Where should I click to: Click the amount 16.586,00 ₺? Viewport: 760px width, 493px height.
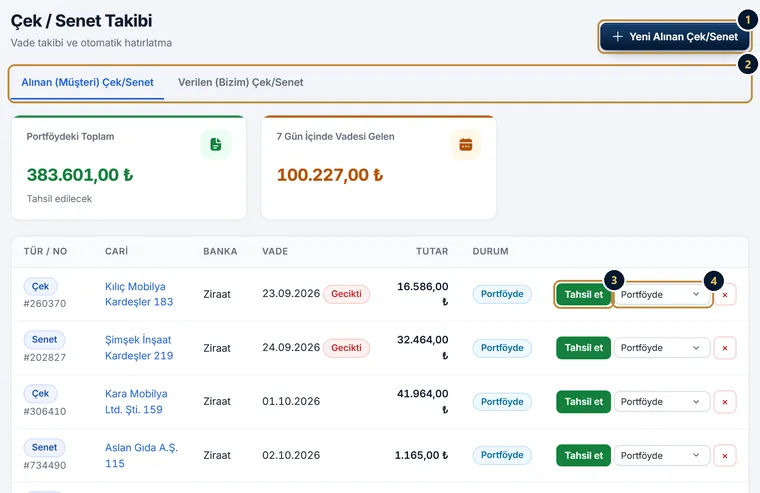423,294
